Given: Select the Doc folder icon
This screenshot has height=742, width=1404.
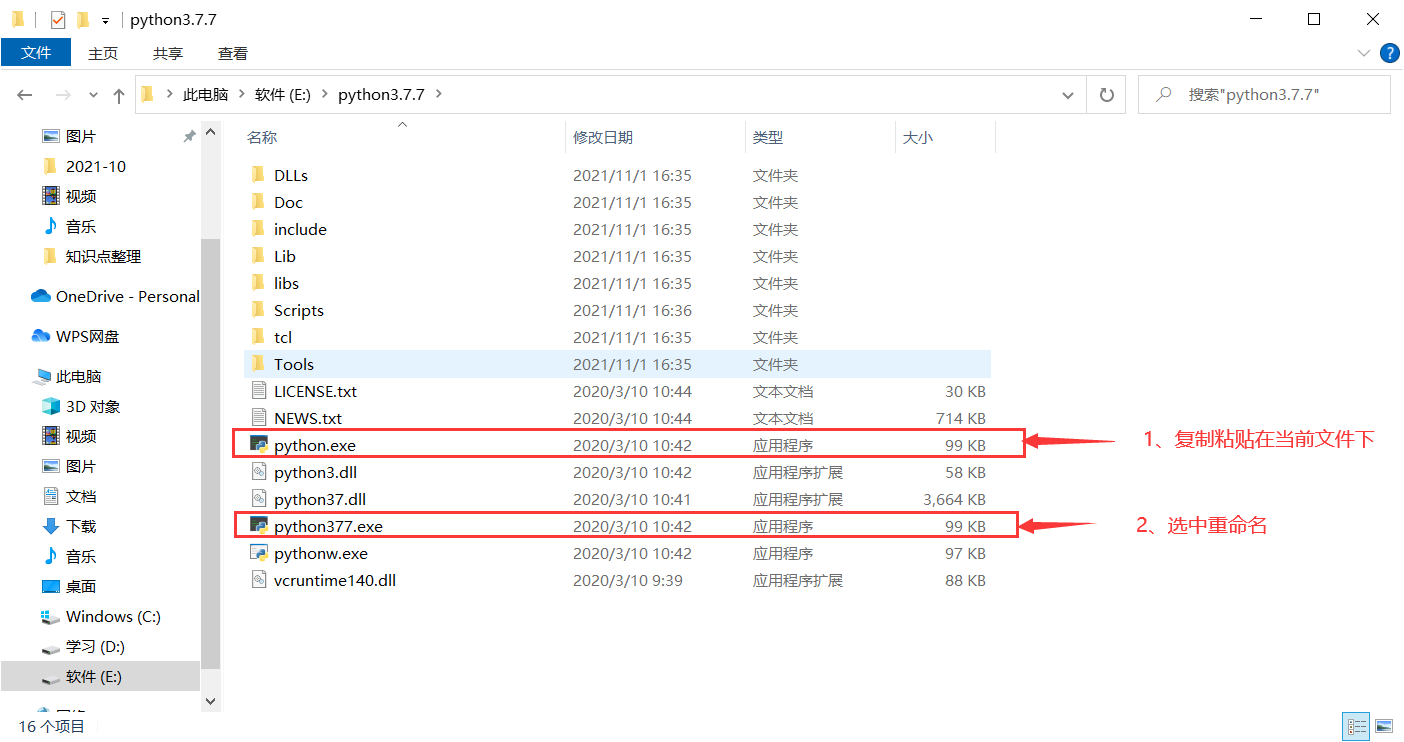Looking at the screenshot, I should (258, 202).
